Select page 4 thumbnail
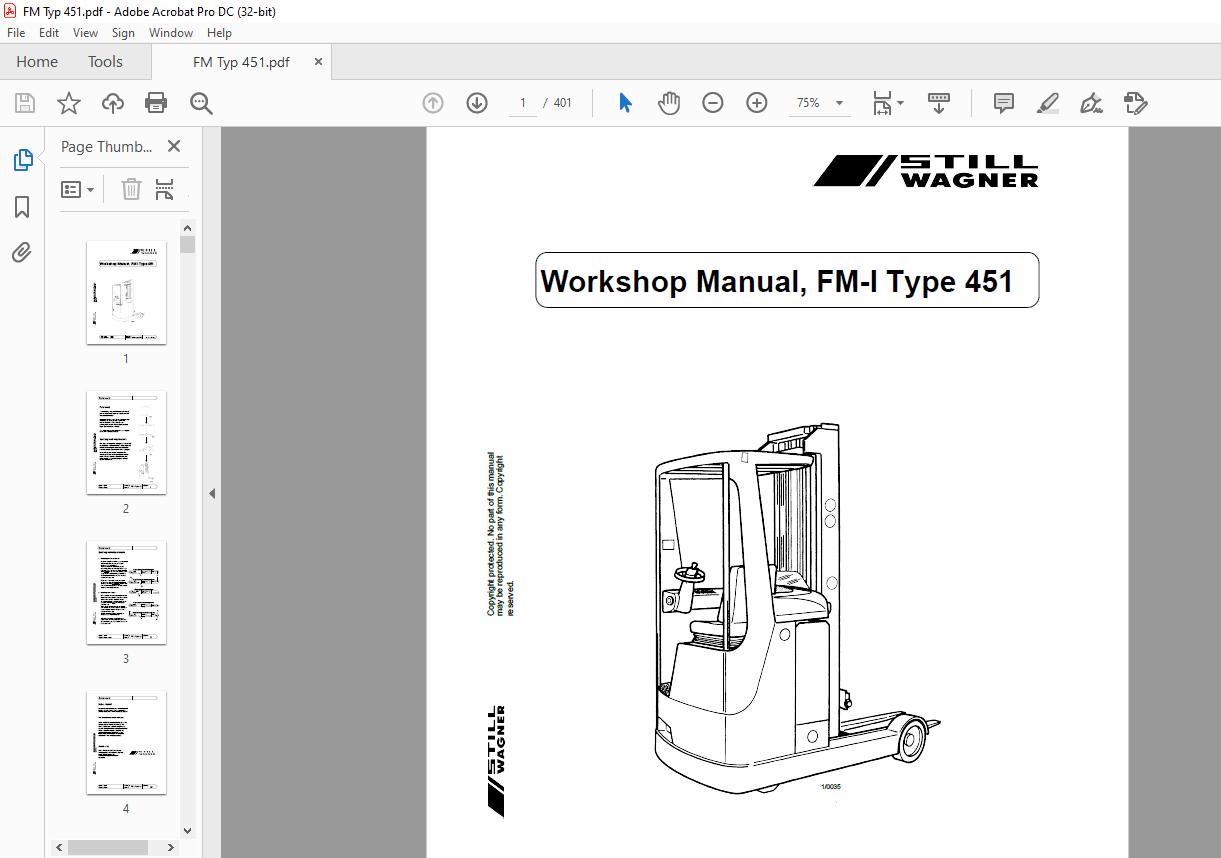This screenshot has width=1221, height=858. click(x=126, y=742)
